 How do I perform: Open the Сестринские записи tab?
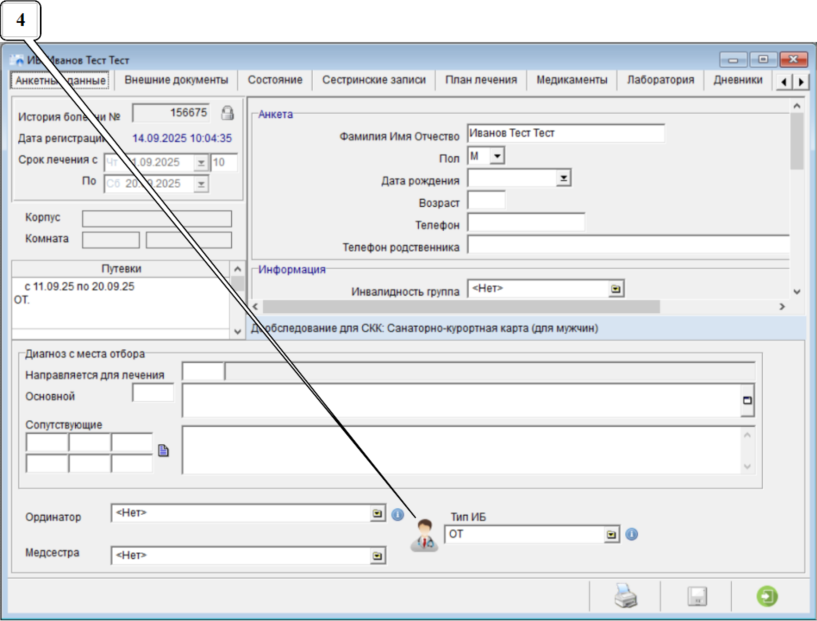coord(373,80)
